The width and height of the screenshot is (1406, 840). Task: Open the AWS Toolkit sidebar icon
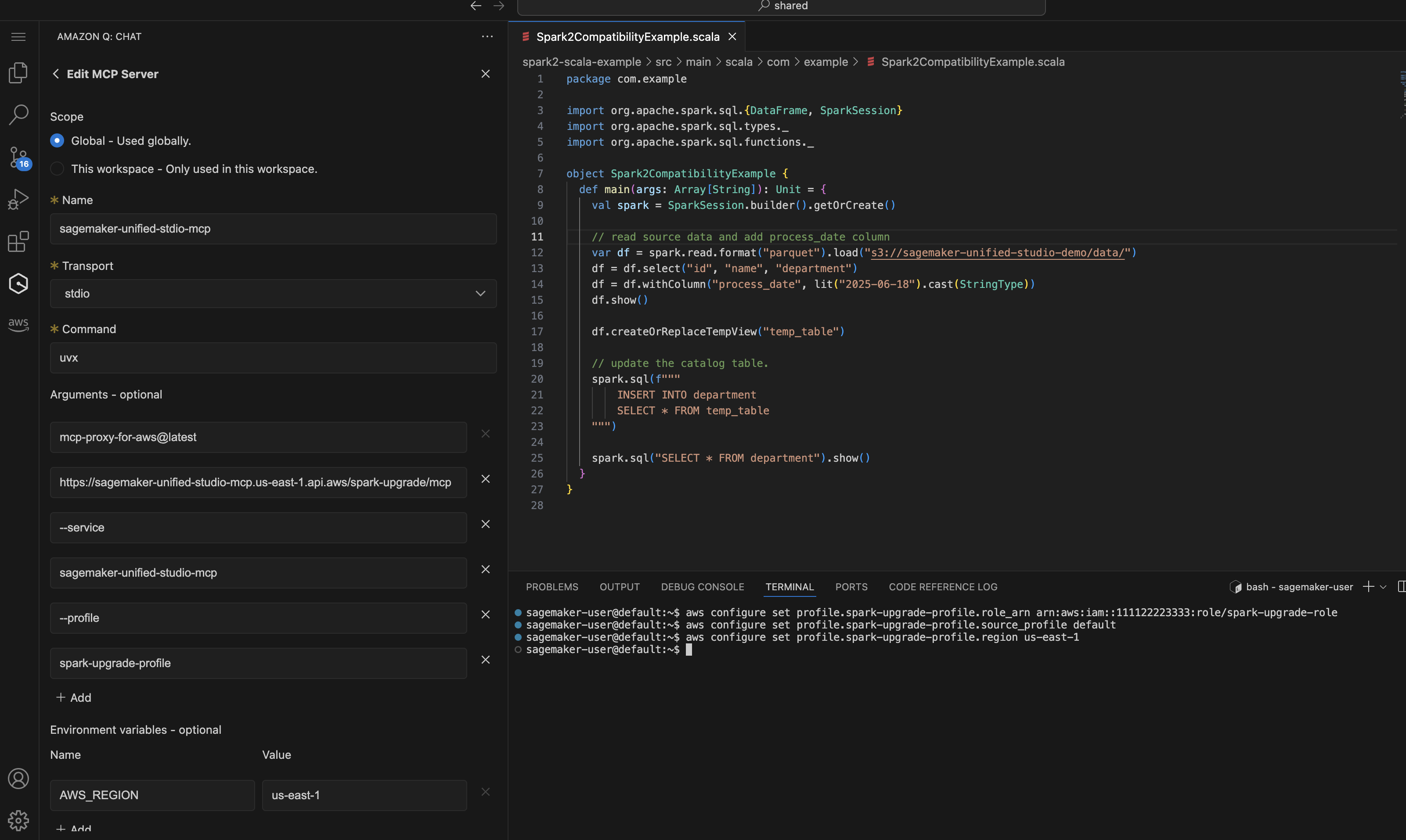pyautogui.click(x=18, y=324)
